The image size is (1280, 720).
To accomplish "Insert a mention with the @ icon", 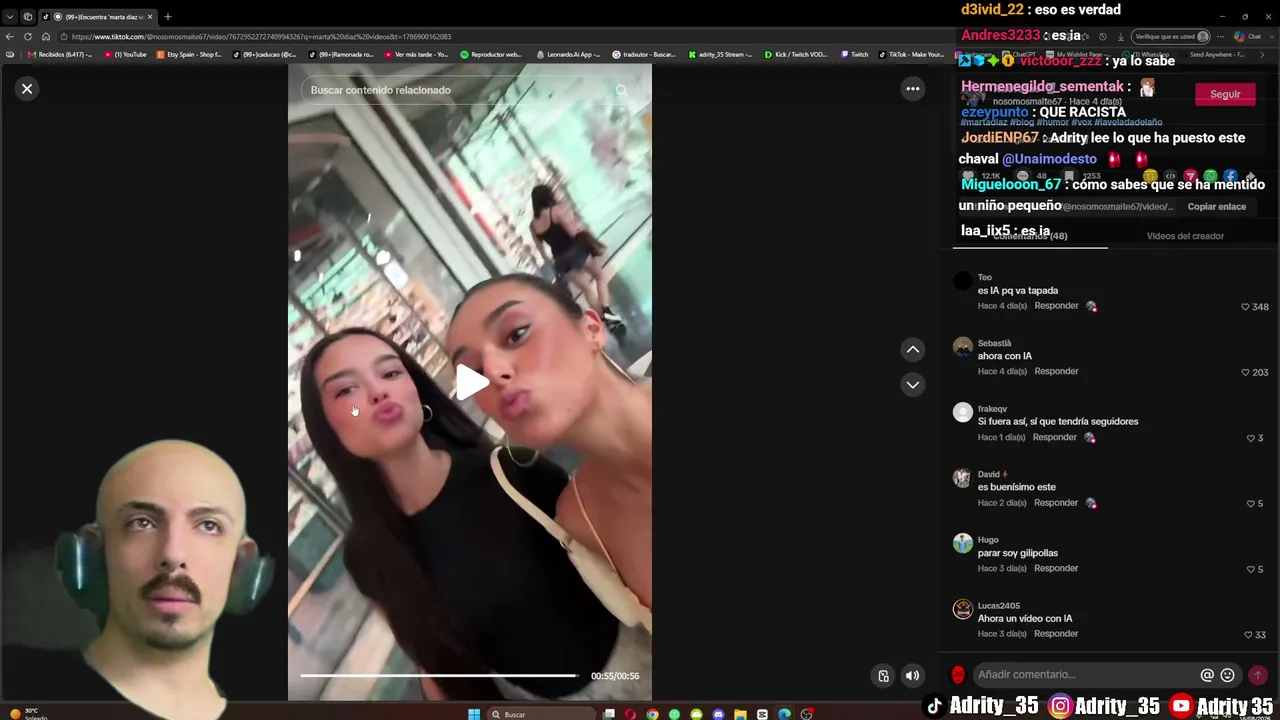I will [1207, 675].
